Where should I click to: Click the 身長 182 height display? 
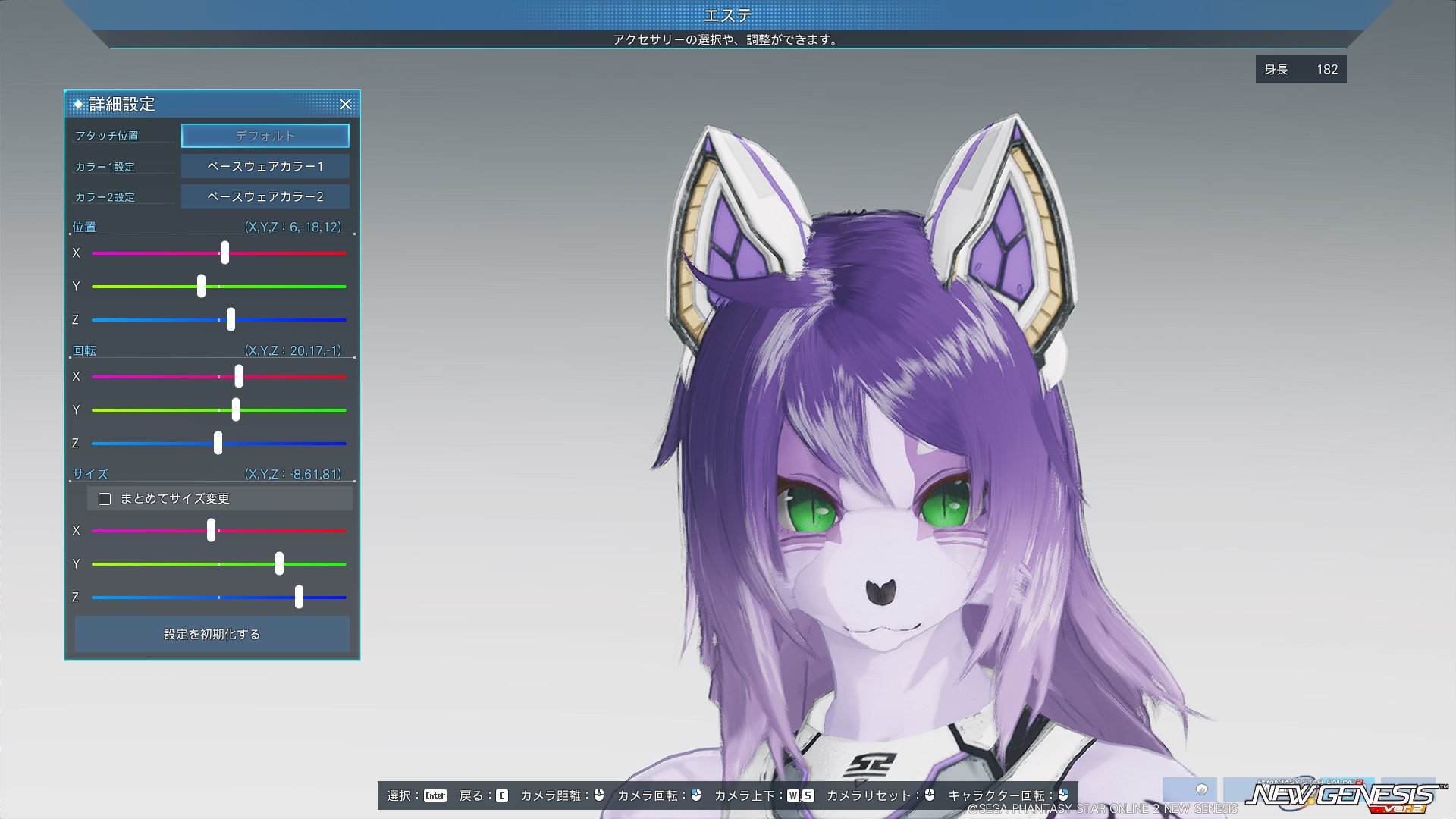coord(1301,69)
